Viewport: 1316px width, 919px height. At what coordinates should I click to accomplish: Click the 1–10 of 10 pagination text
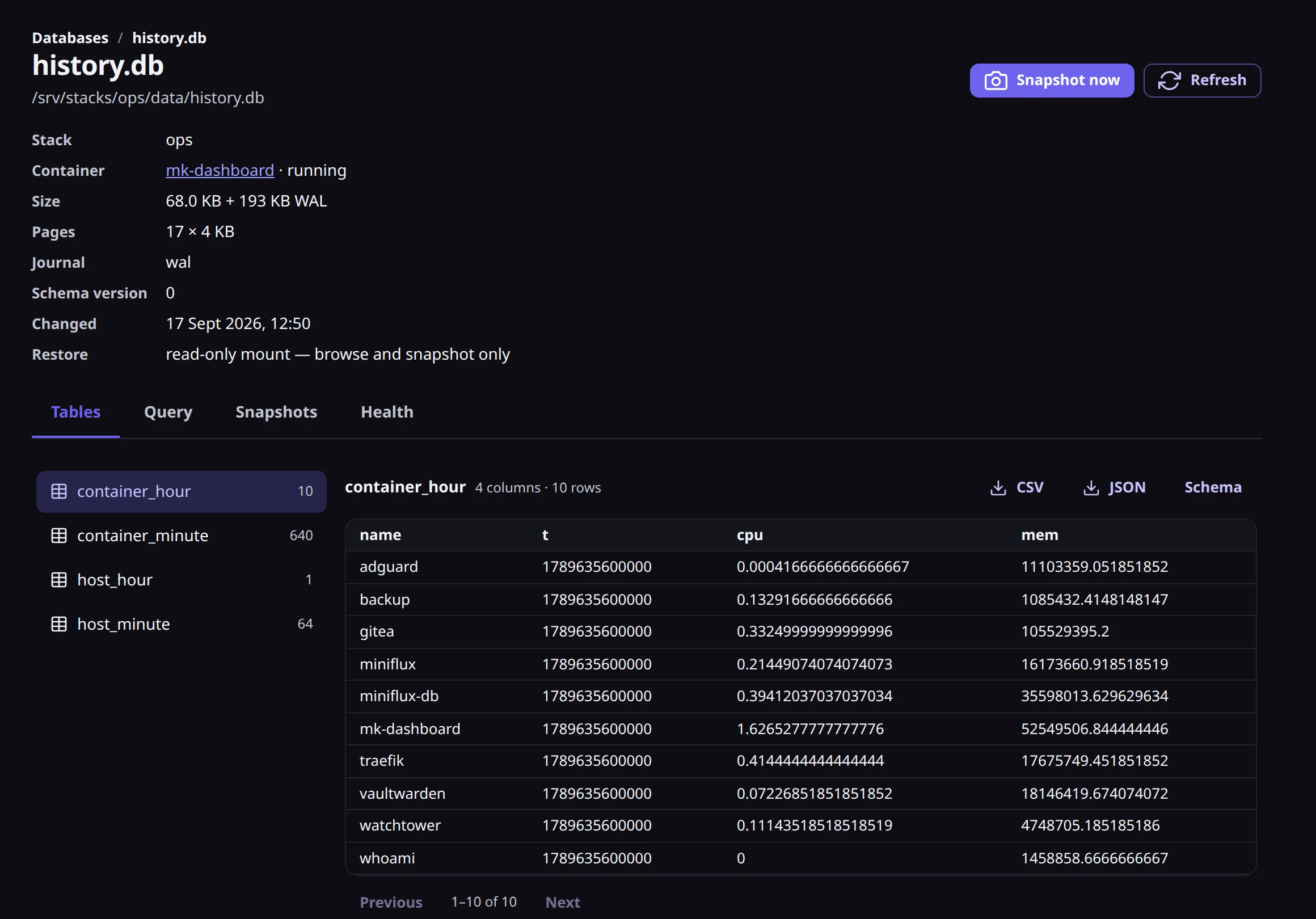point(484,902)
